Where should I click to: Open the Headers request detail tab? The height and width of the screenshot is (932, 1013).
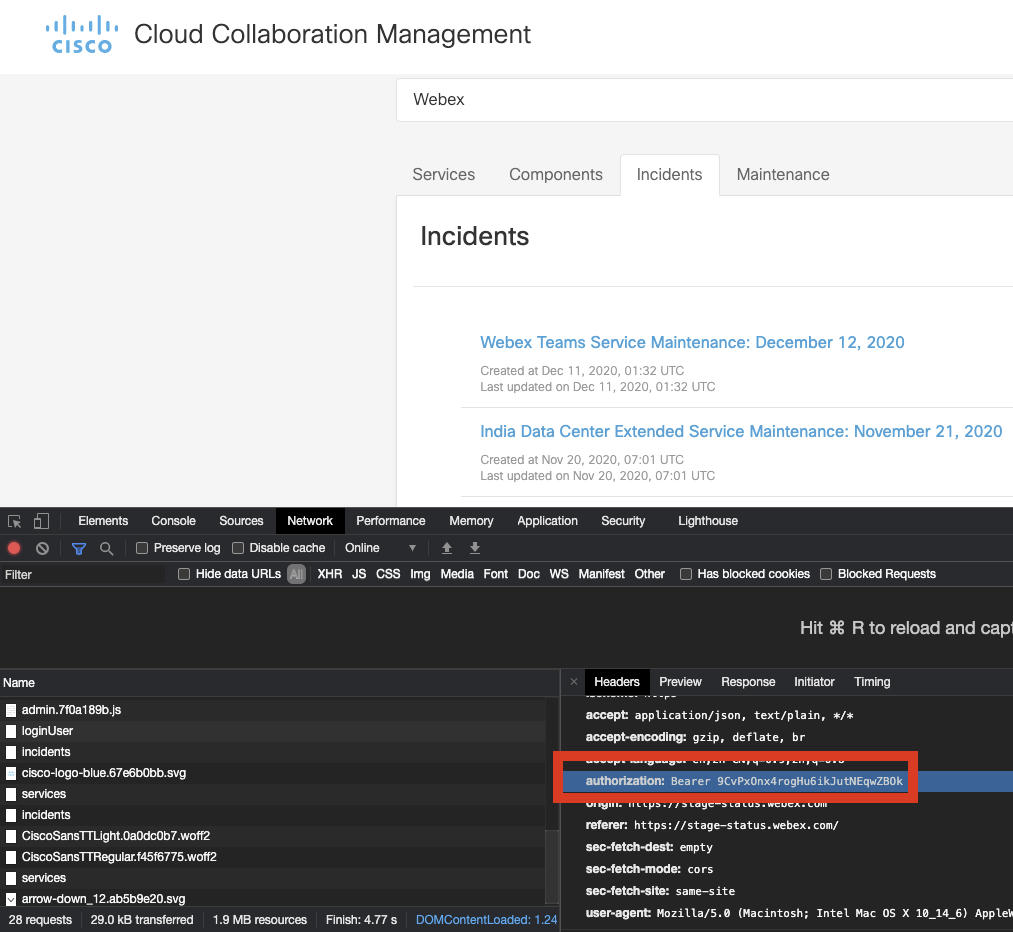[x=617, y=682]
